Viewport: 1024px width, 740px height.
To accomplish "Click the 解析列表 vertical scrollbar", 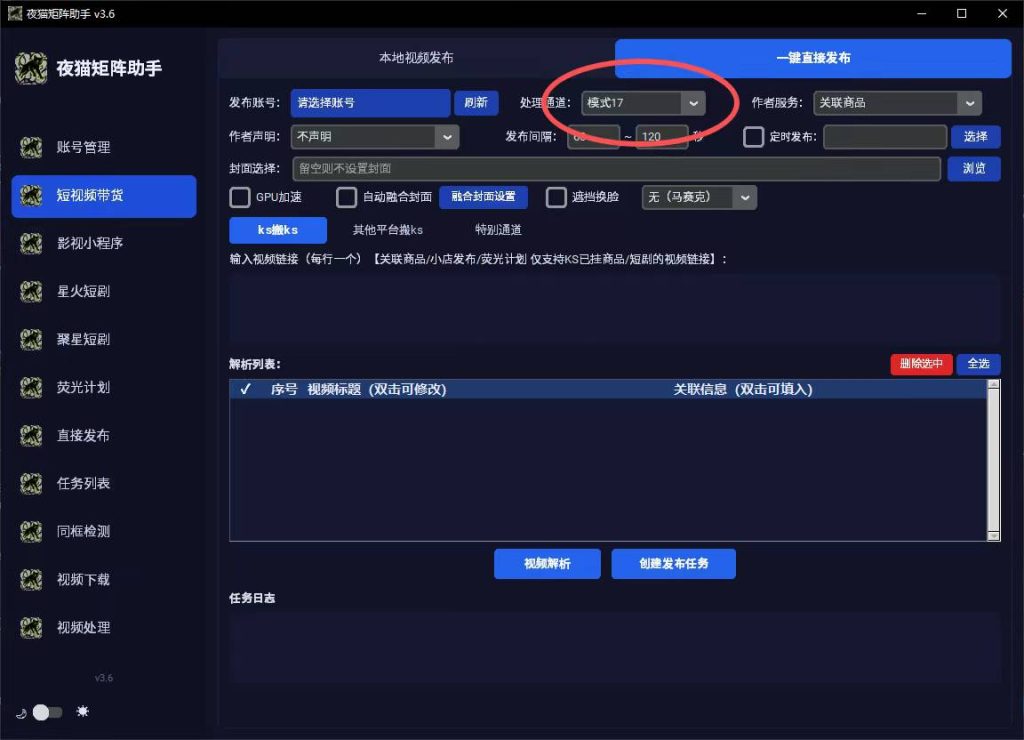I will [x=993, y=460].
